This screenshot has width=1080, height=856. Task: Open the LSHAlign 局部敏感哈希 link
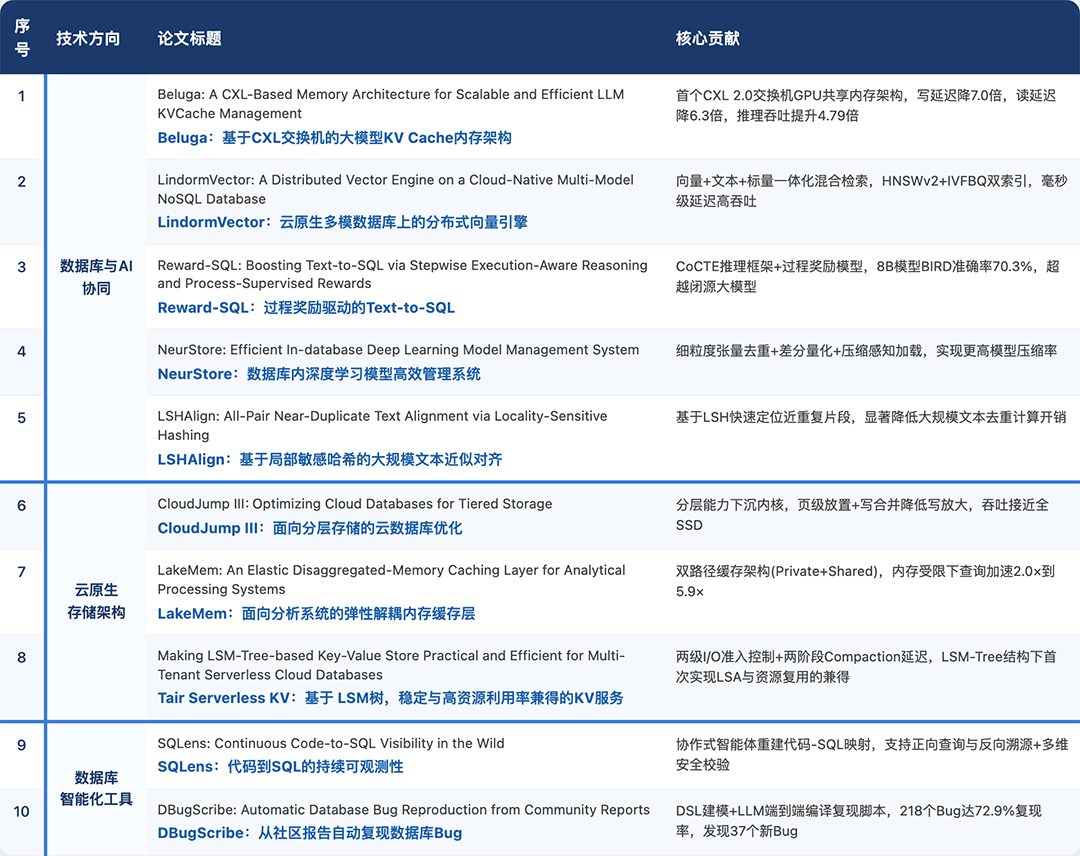(x=329, y=459)
